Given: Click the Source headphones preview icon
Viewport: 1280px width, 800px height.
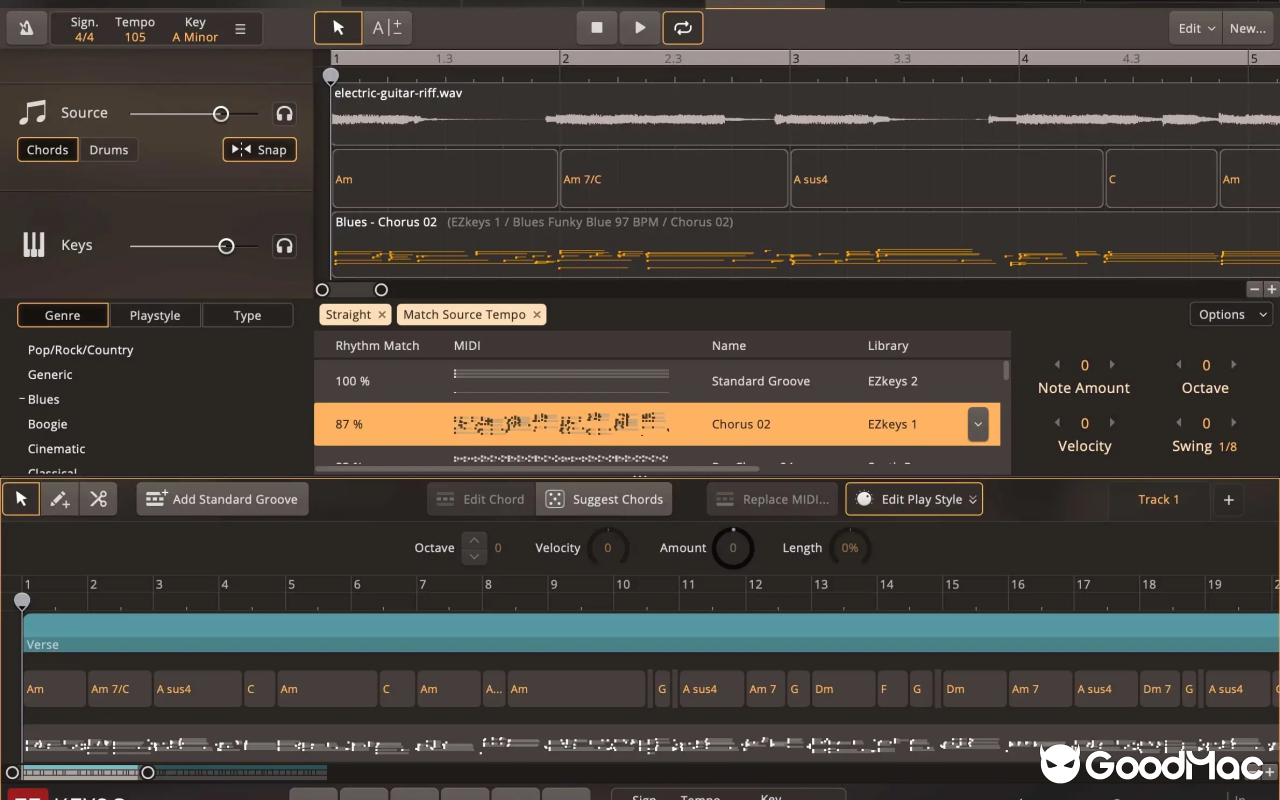Looking at the screenshot, I should pos(284,113).
